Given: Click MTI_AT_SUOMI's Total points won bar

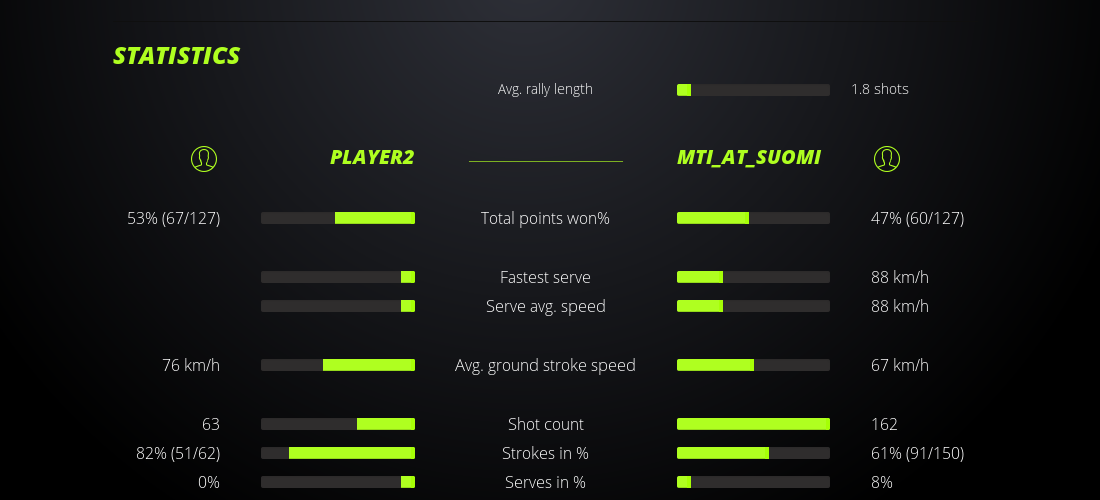Looking at the screenshot, I should [x=753, y=218].
